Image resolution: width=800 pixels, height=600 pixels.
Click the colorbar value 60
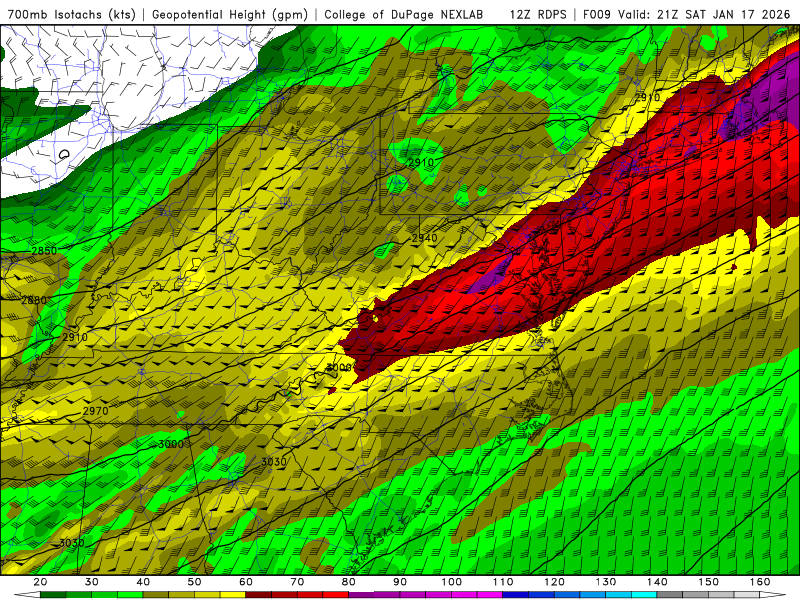click(246, 582)
